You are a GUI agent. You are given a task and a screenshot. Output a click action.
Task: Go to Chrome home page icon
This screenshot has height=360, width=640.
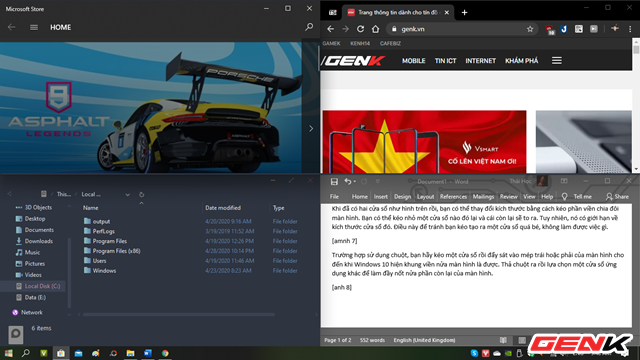coord(376,29)
